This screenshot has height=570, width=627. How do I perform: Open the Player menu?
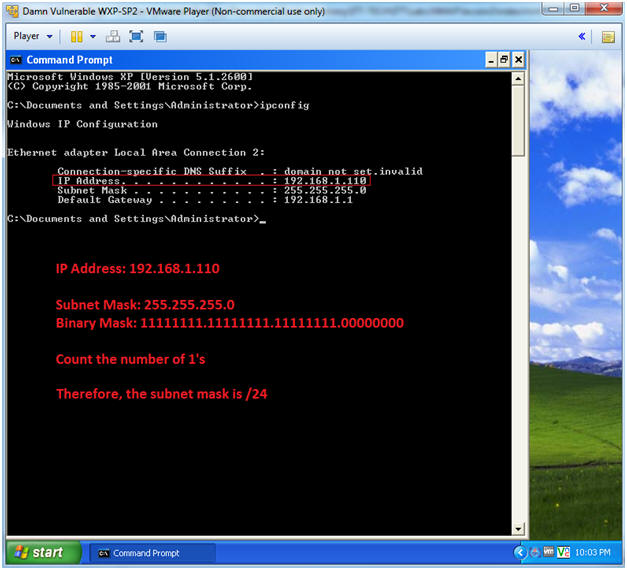pos(33,36)
